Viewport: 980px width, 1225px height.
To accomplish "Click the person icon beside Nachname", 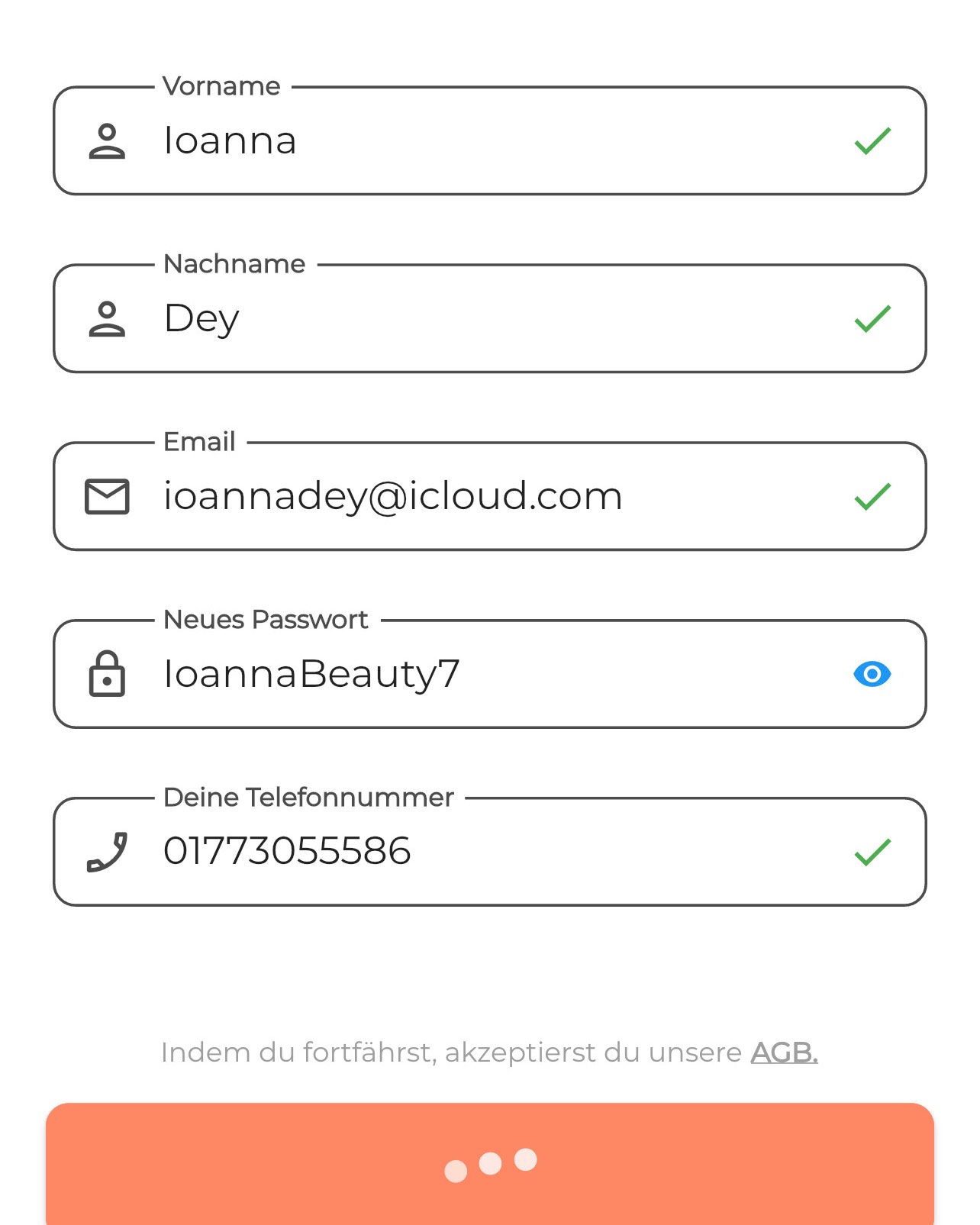I will tap(107, 319).
